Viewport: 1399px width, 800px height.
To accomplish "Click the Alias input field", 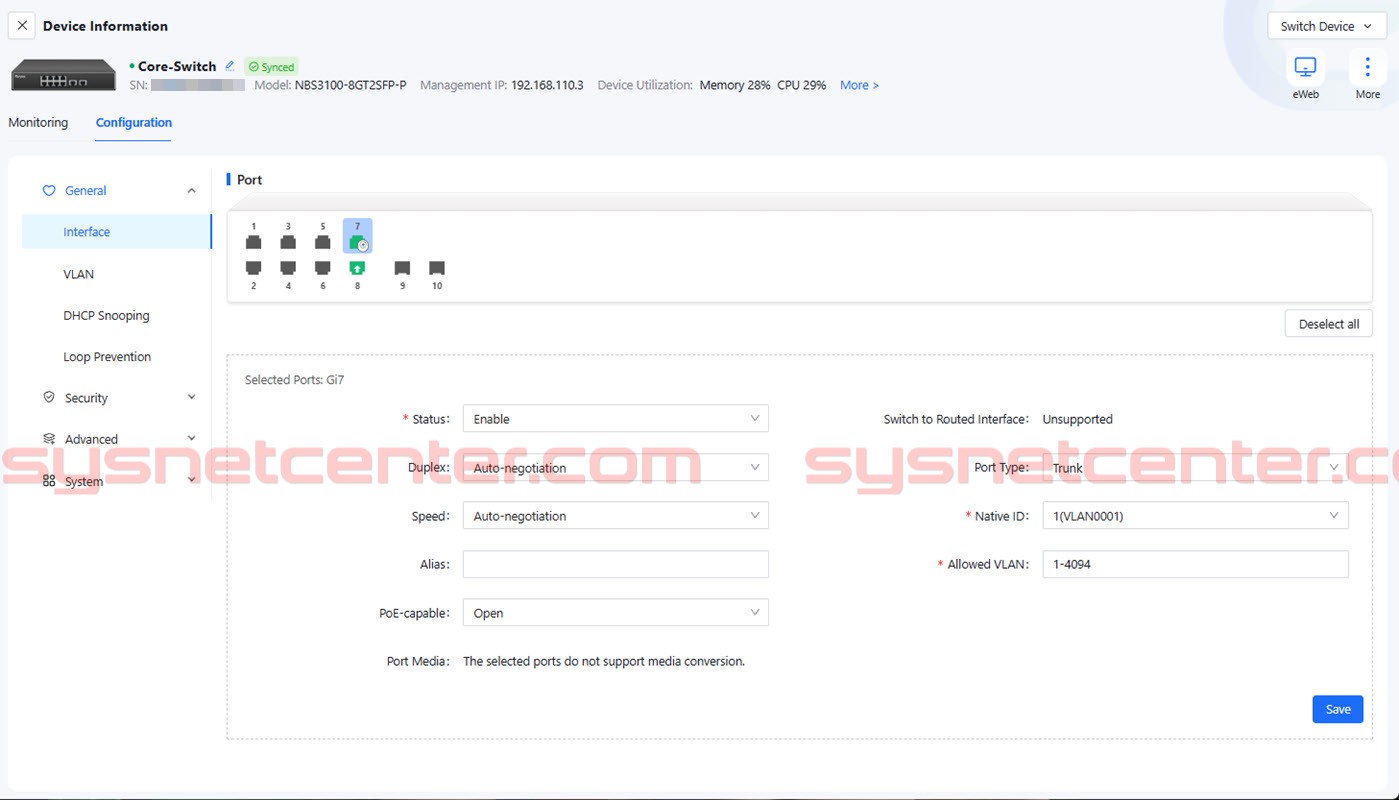I will tap(615, 564).
